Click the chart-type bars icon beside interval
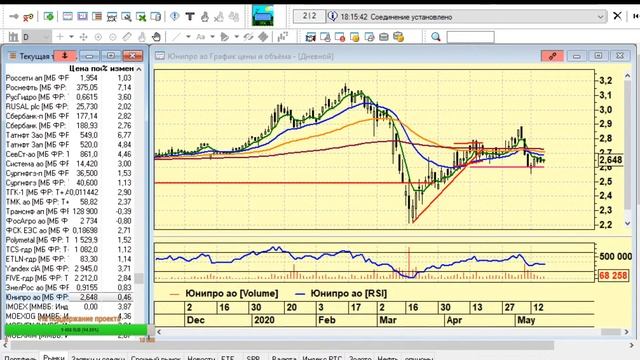 tap(13, 37)
